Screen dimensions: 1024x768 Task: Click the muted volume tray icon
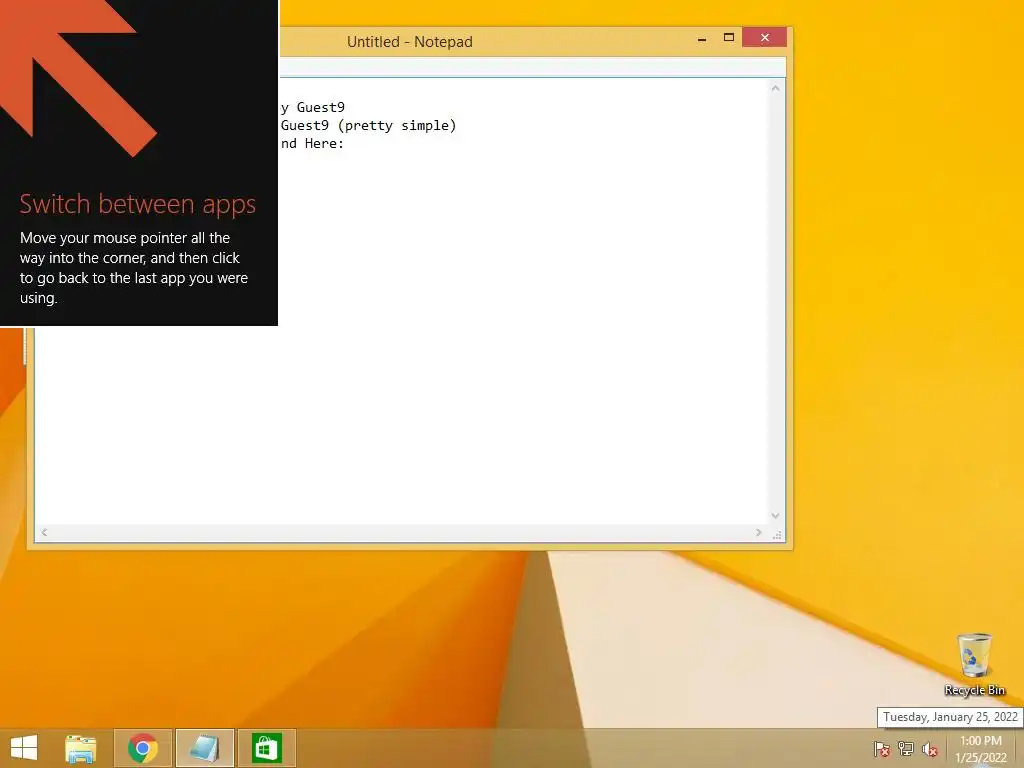[930, 749]
